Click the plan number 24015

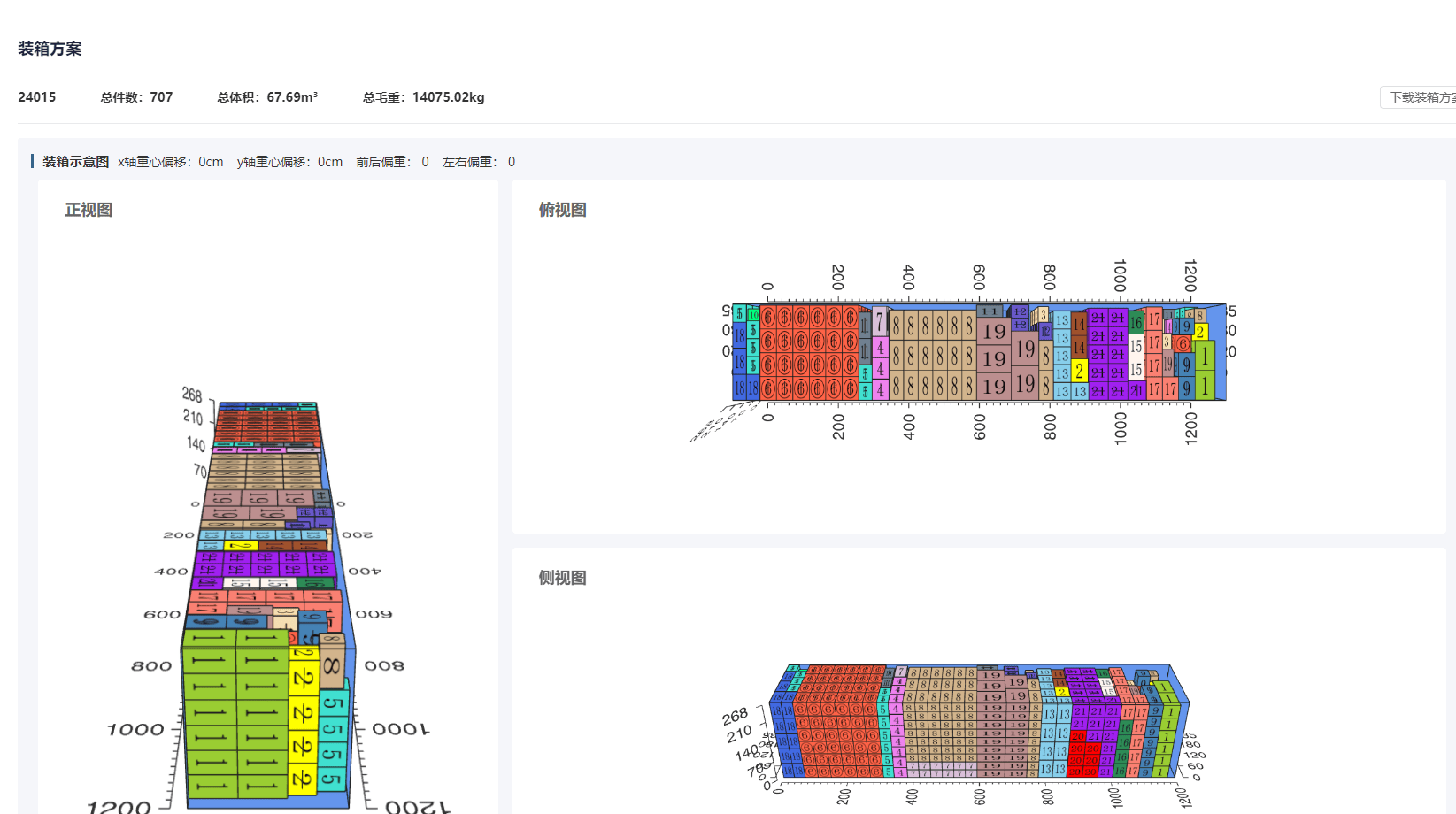pos(37,97)
